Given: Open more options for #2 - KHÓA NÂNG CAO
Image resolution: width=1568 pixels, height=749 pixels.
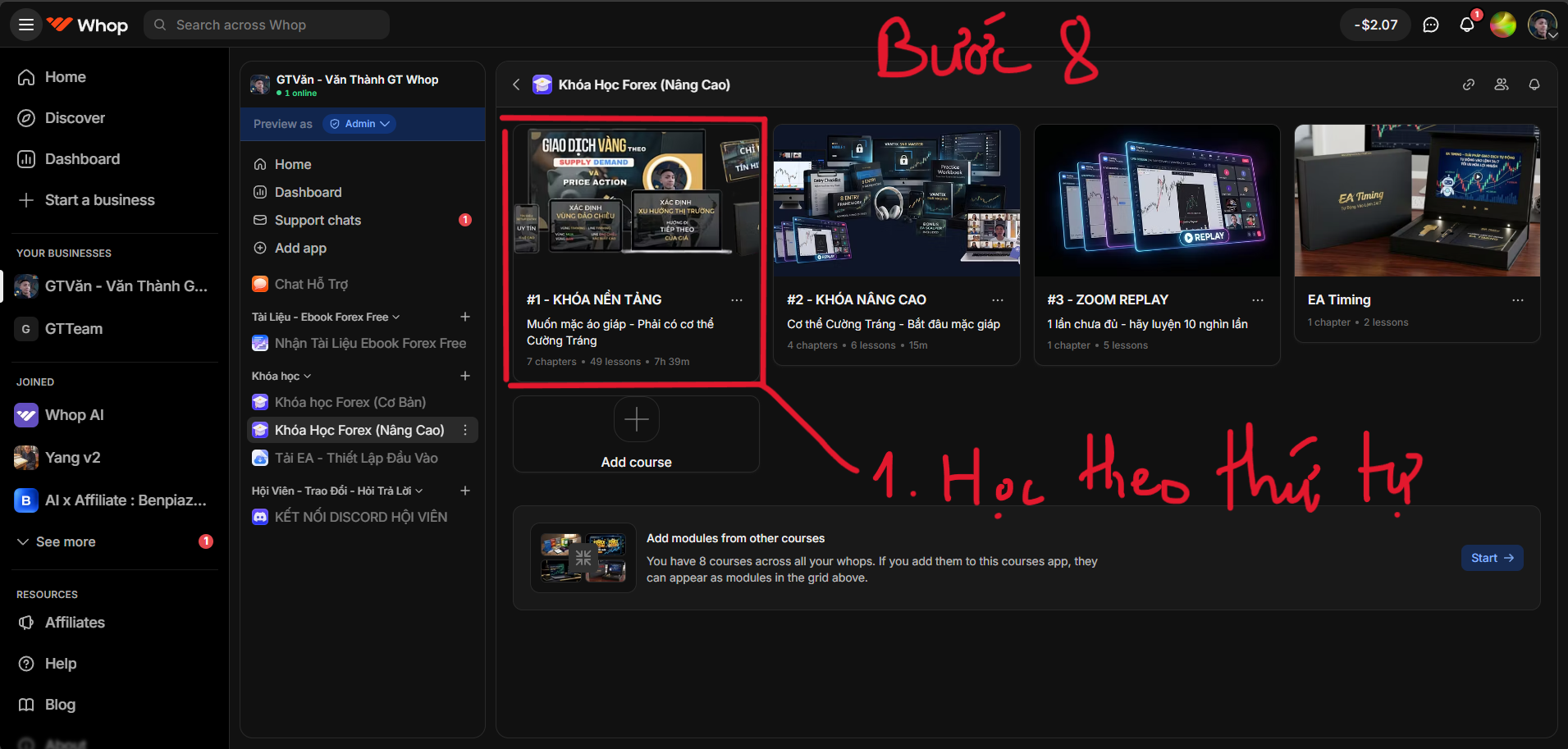Looking at the screenshot, I should tap(998, 300).
